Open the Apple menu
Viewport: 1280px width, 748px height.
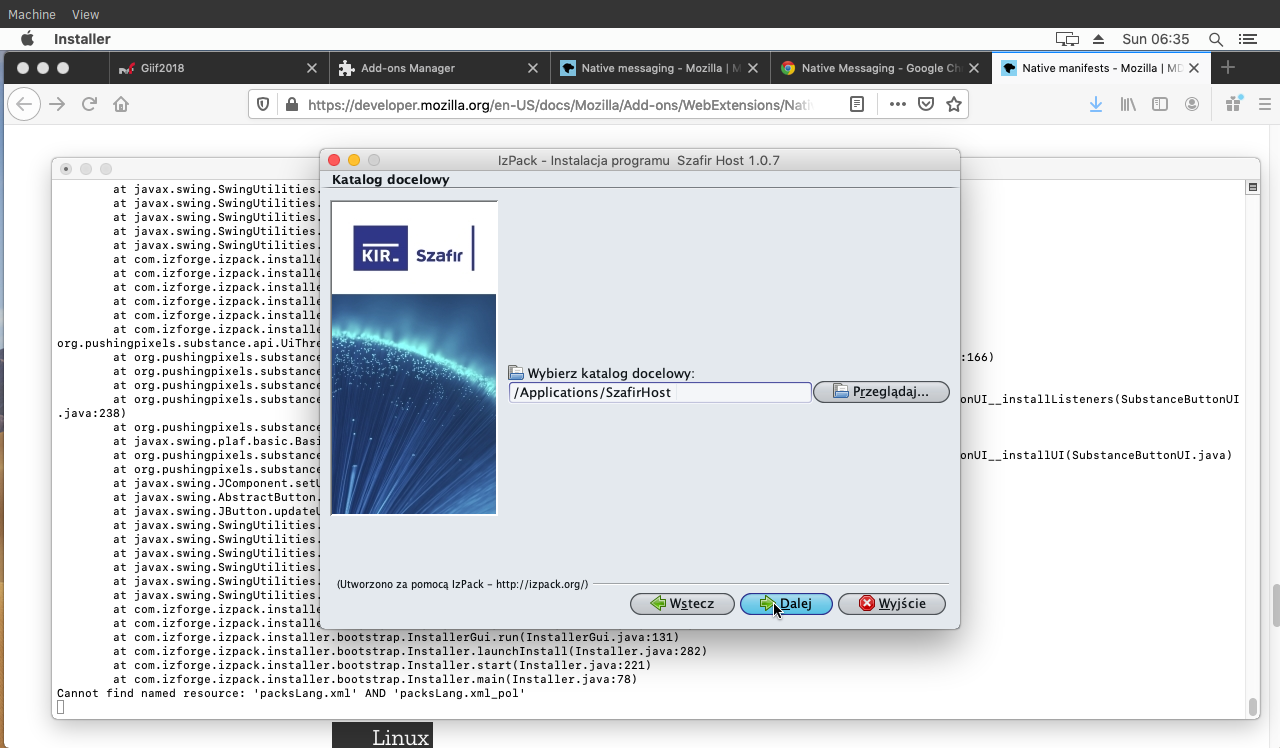[27, 39]
